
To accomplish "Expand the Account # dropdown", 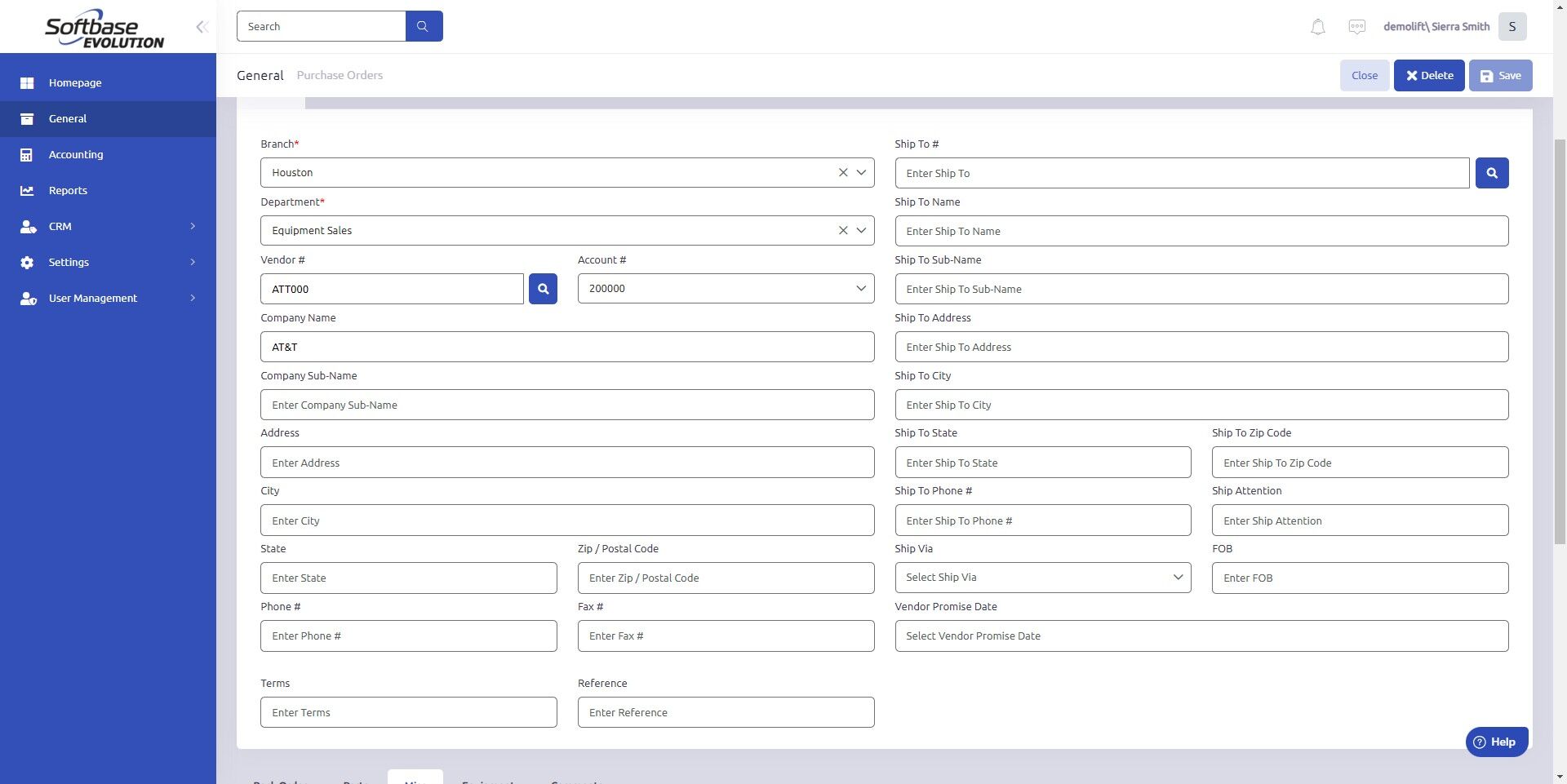I will (x=859, y=288).
